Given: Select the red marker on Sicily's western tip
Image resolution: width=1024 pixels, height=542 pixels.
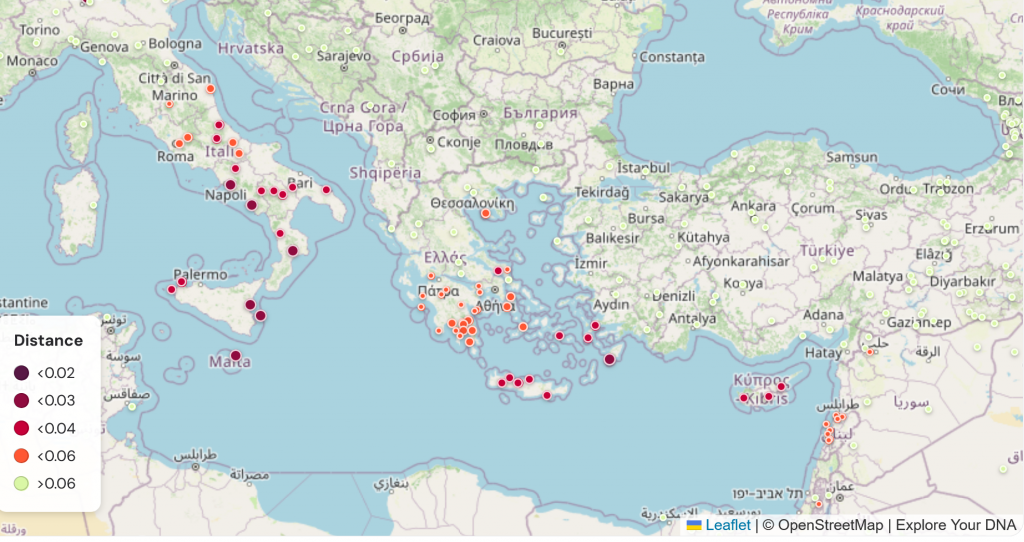Looking at the screenshot, I should click(172, 289).
